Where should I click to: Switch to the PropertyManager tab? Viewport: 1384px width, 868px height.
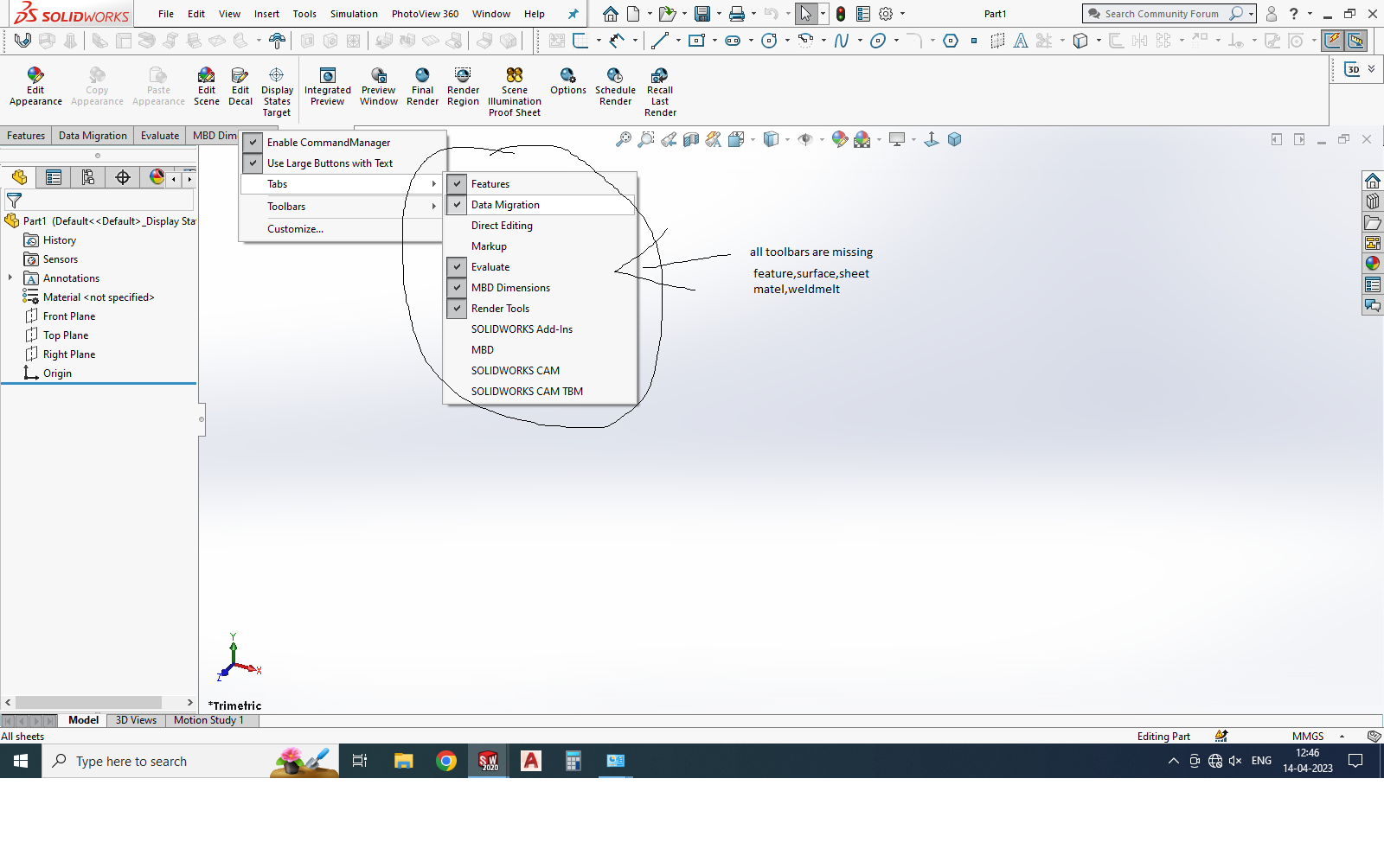tap(54, 177)
